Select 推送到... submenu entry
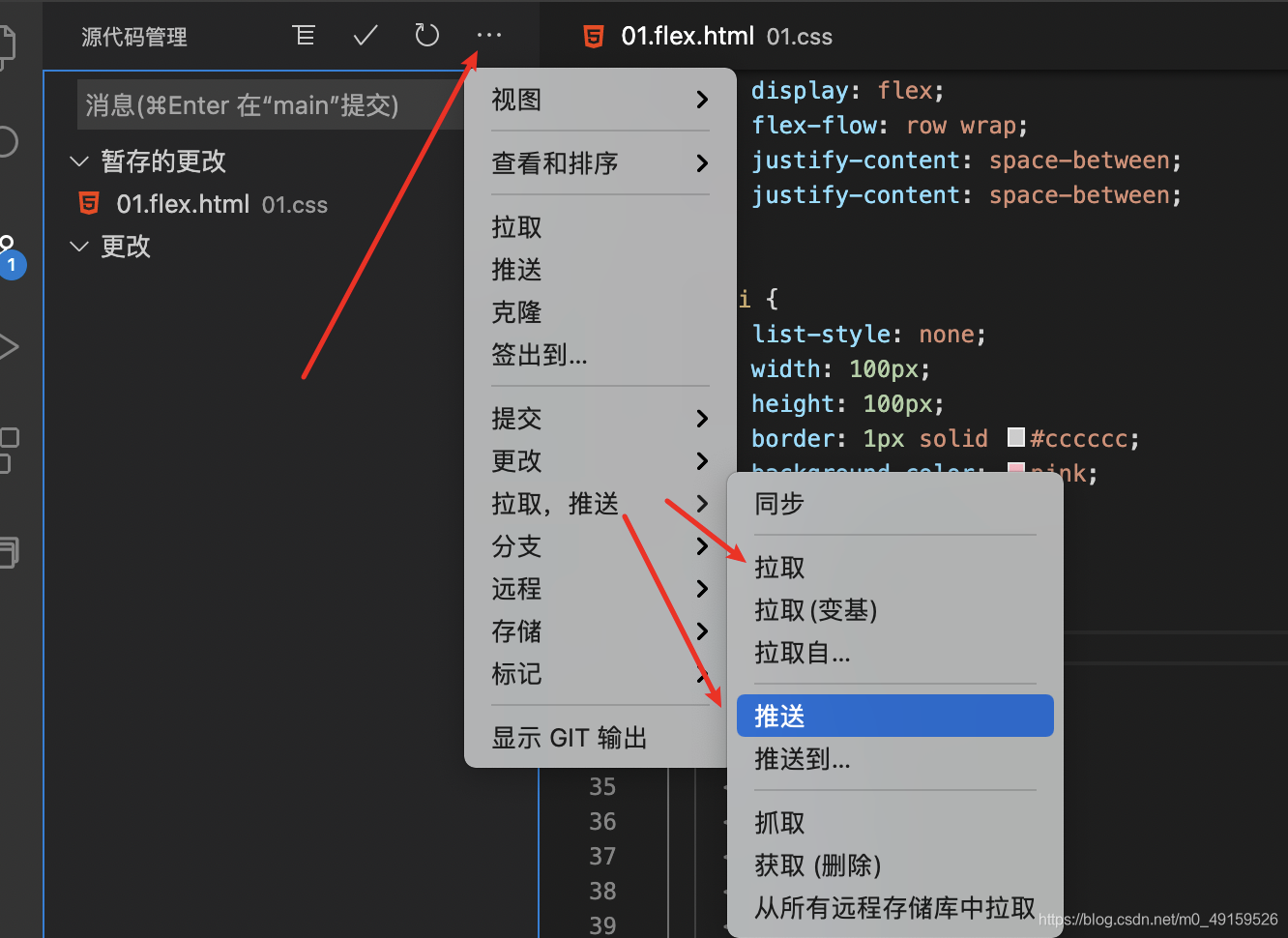Viewport: 1288px width, 938px height. pyautogui.click(x=894, y=759)
